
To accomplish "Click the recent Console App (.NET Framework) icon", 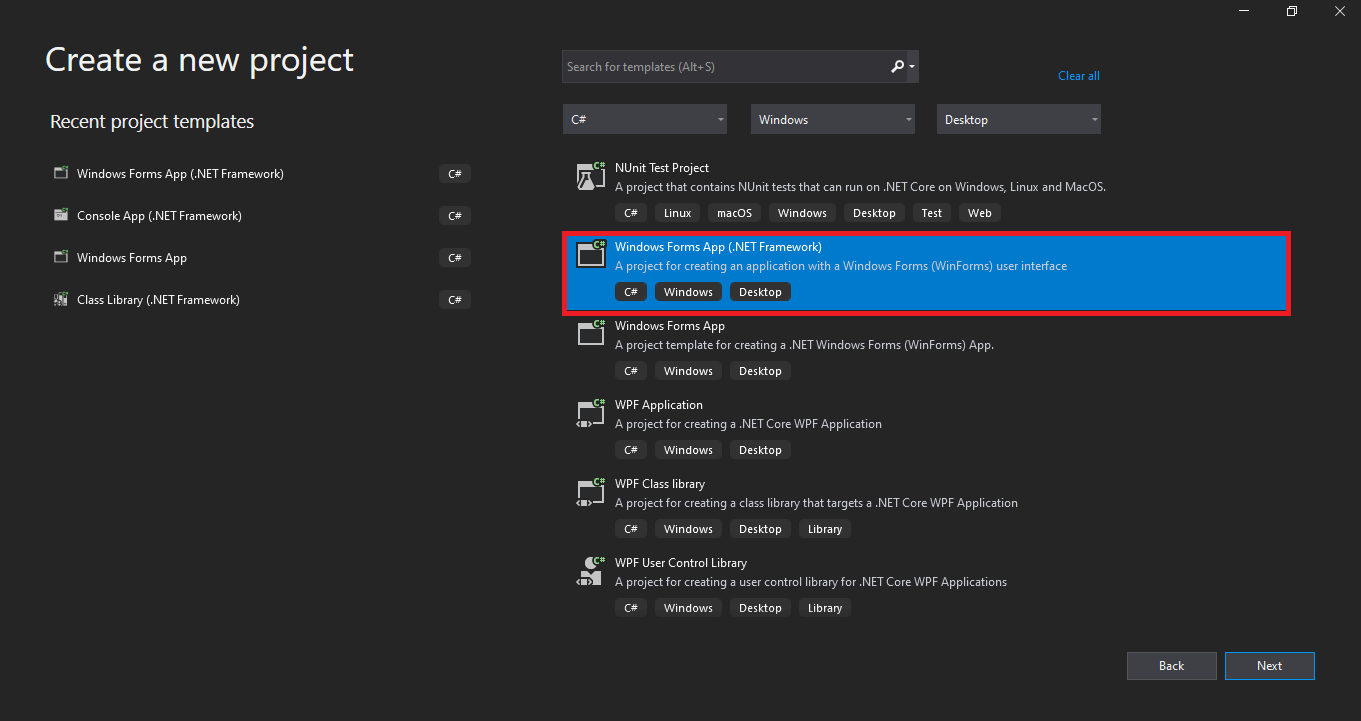I will 61,216.
